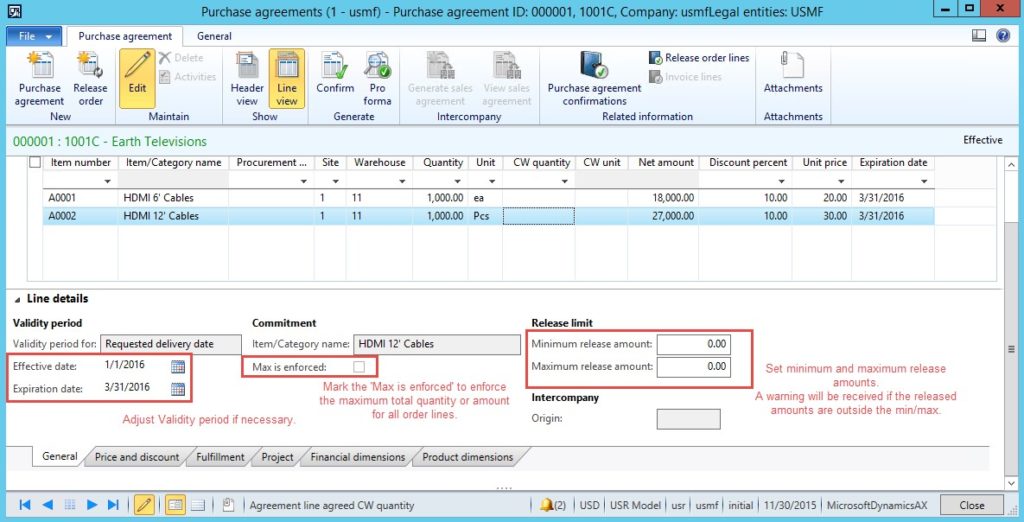Click the Validity period for field
The height and width of the screenshot is (522, 1024).
coord(172,344)
